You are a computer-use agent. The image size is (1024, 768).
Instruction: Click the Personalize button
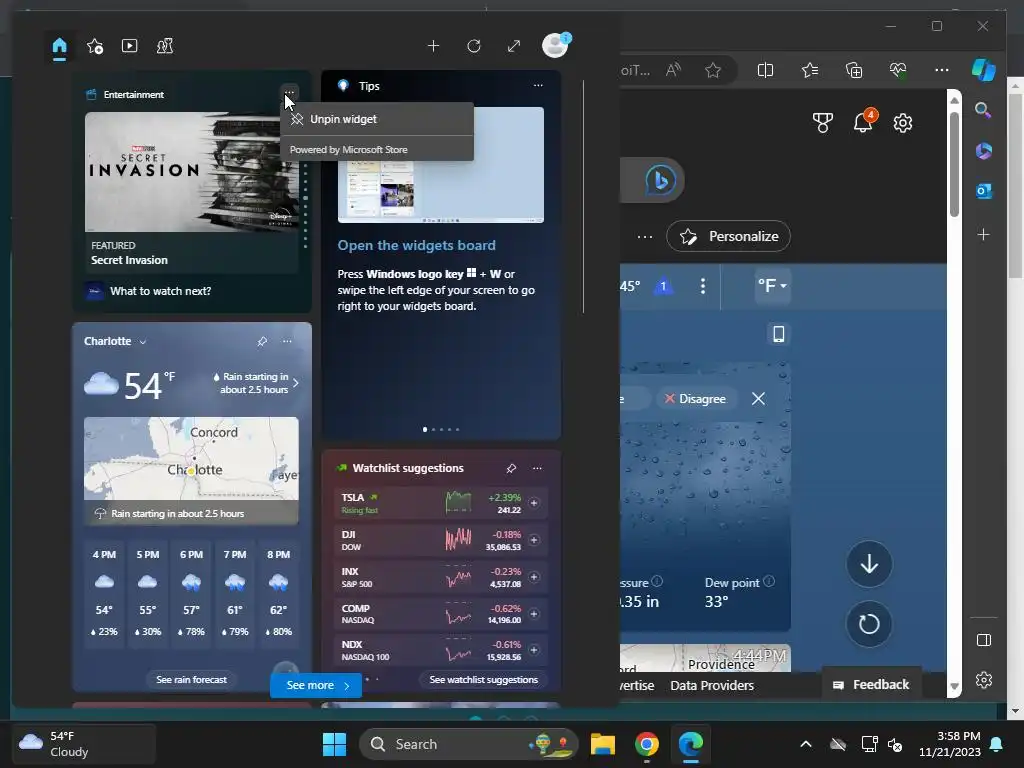[729, 236]
